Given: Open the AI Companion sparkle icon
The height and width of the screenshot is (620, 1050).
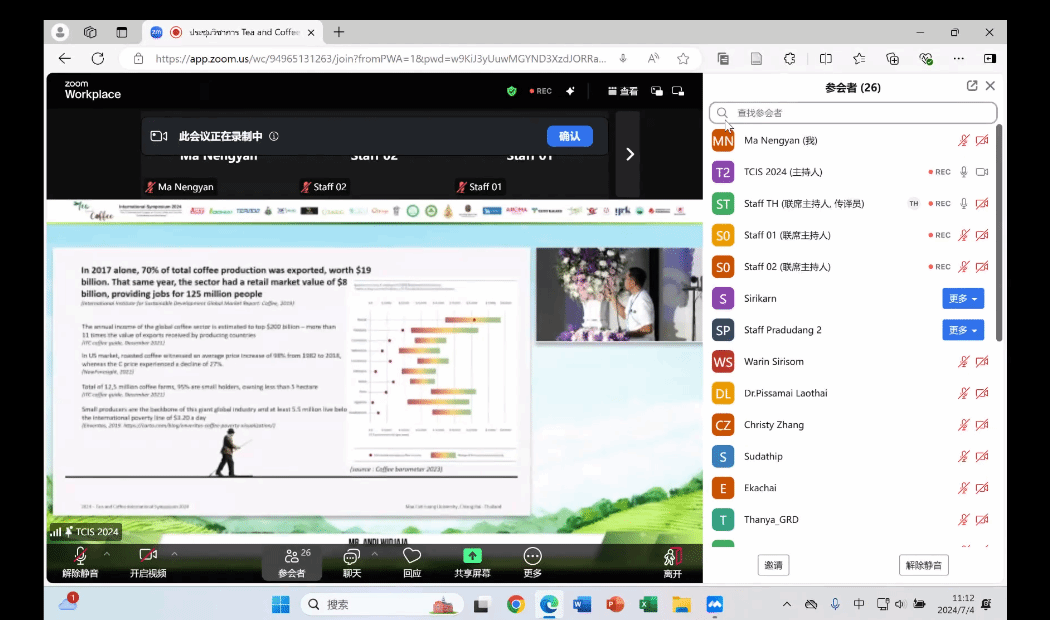Looking at the screenshot, I should point(570,91).
